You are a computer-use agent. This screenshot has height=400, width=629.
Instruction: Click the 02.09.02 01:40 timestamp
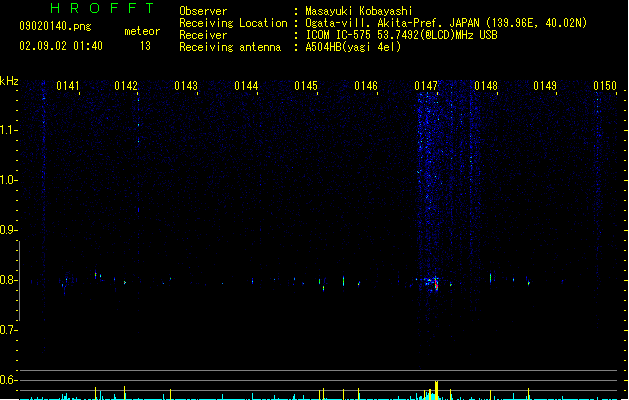(61, 46)
